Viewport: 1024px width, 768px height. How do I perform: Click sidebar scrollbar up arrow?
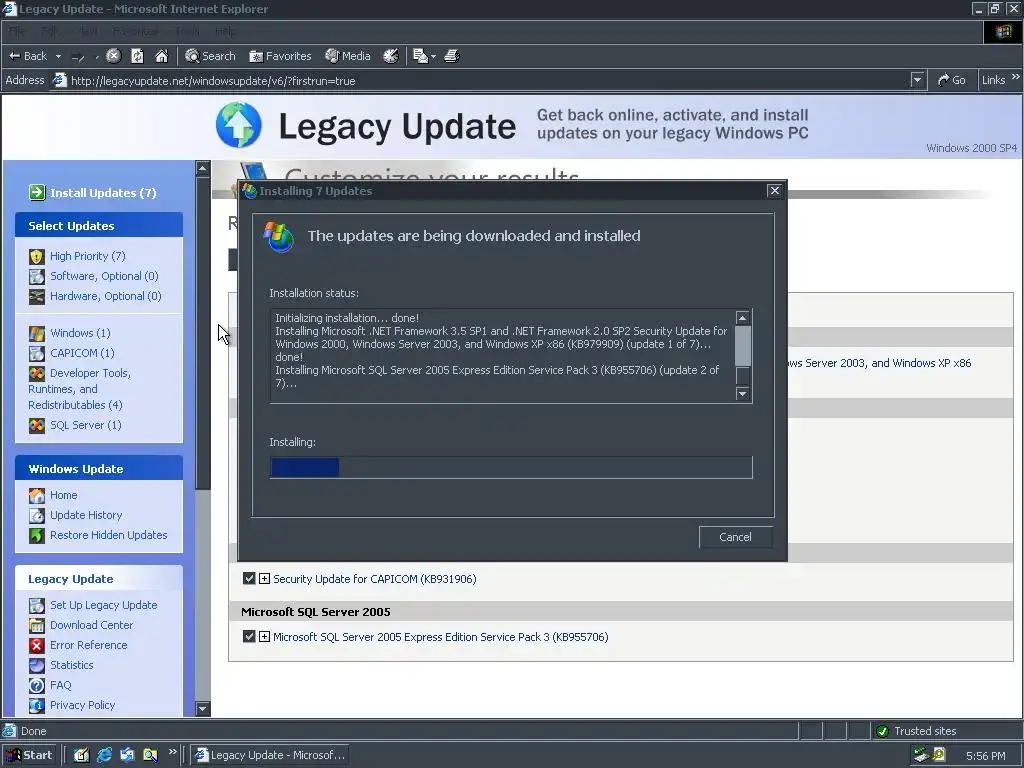click(x=202, y=168)
